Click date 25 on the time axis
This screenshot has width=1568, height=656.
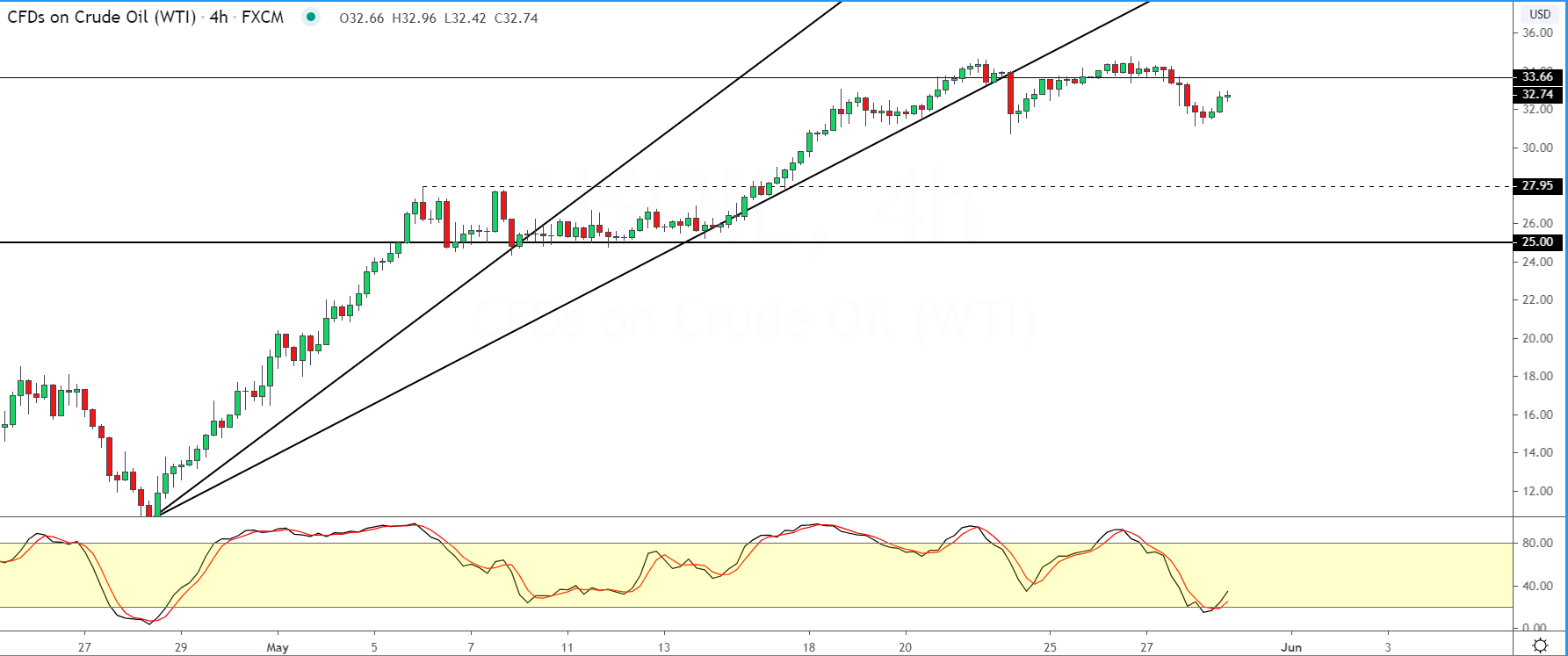click(1050, 647)
